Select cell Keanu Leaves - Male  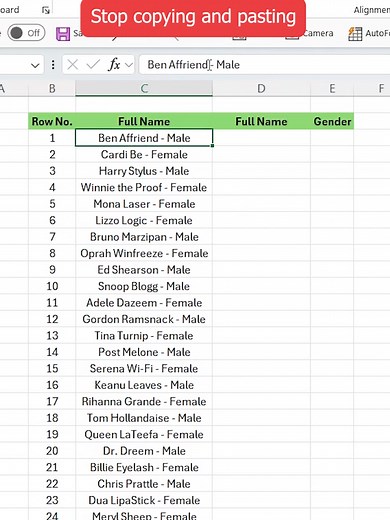coord(144,385)
